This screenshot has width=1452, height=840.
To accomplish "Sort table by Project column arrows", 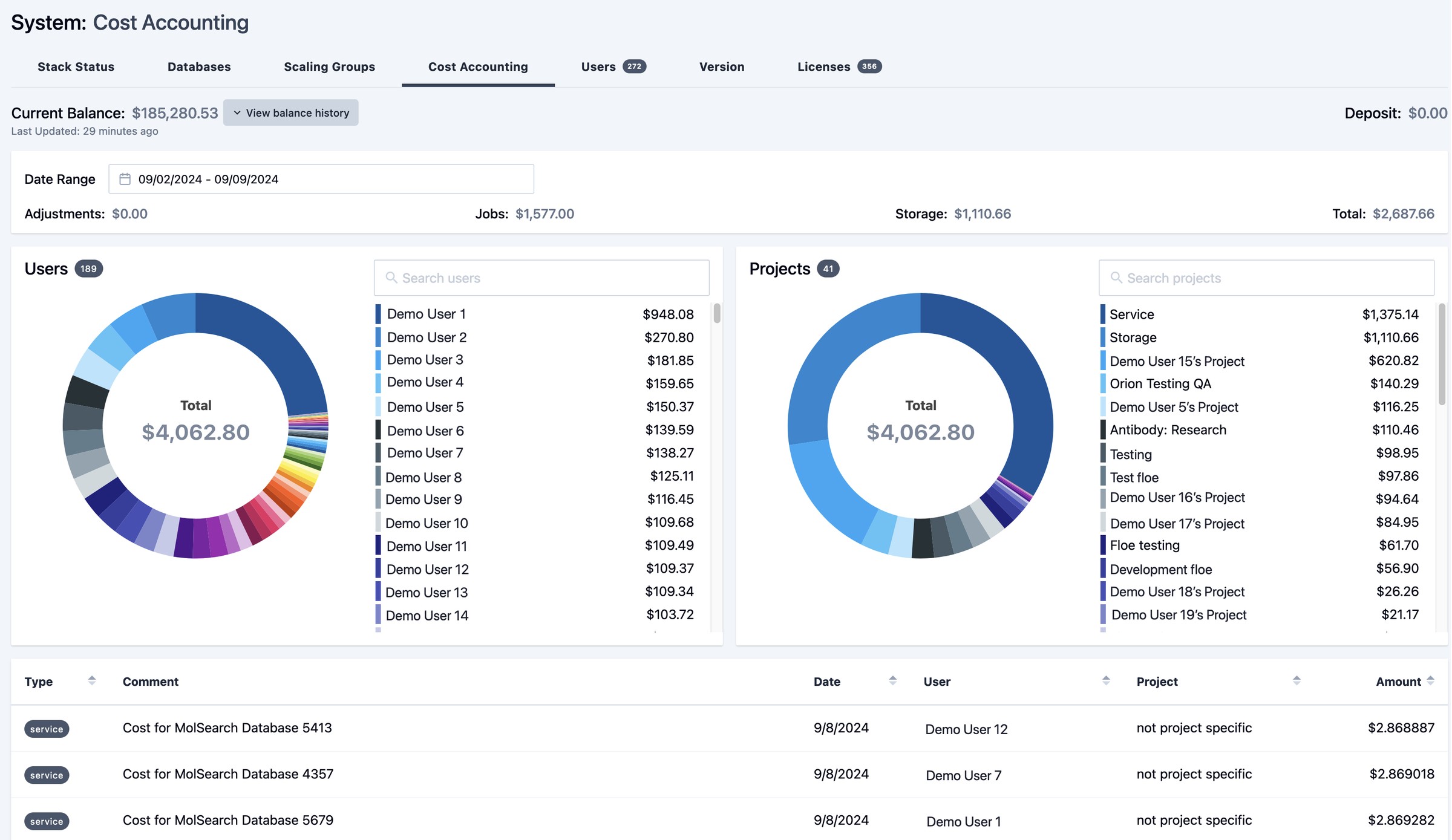I will pos(1297,681).
